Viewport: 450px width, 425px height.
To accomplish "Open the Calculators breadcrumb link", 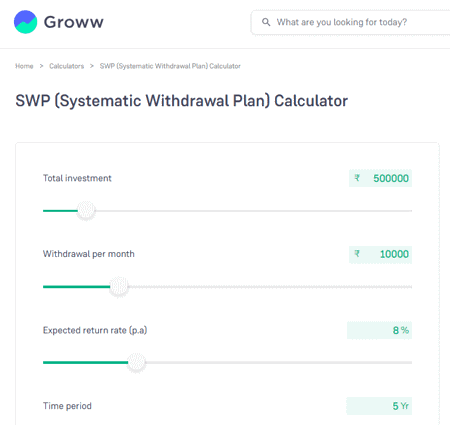I will point(67,66).
